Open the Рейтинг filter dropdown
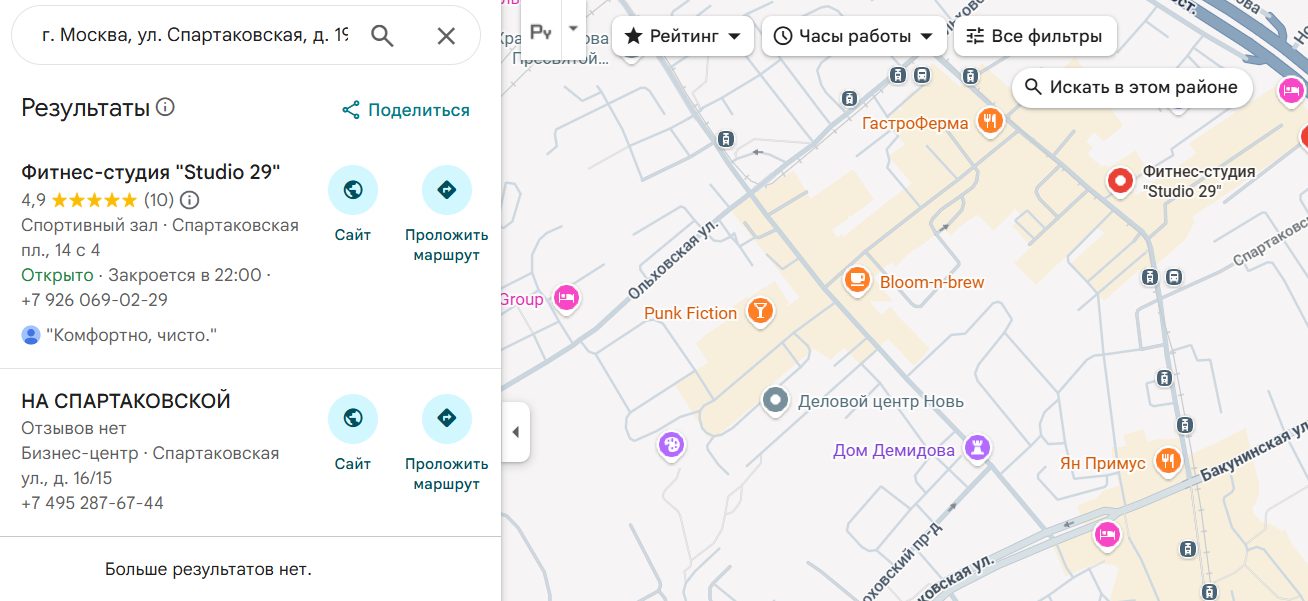 pos(682,36)
